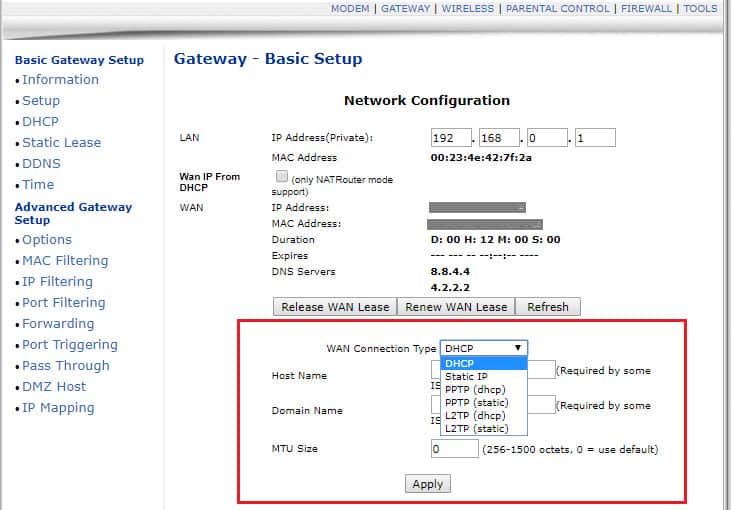Screen dimensions: 731x510
Task: Open the DMZ Host page
Action: point(54,386)
